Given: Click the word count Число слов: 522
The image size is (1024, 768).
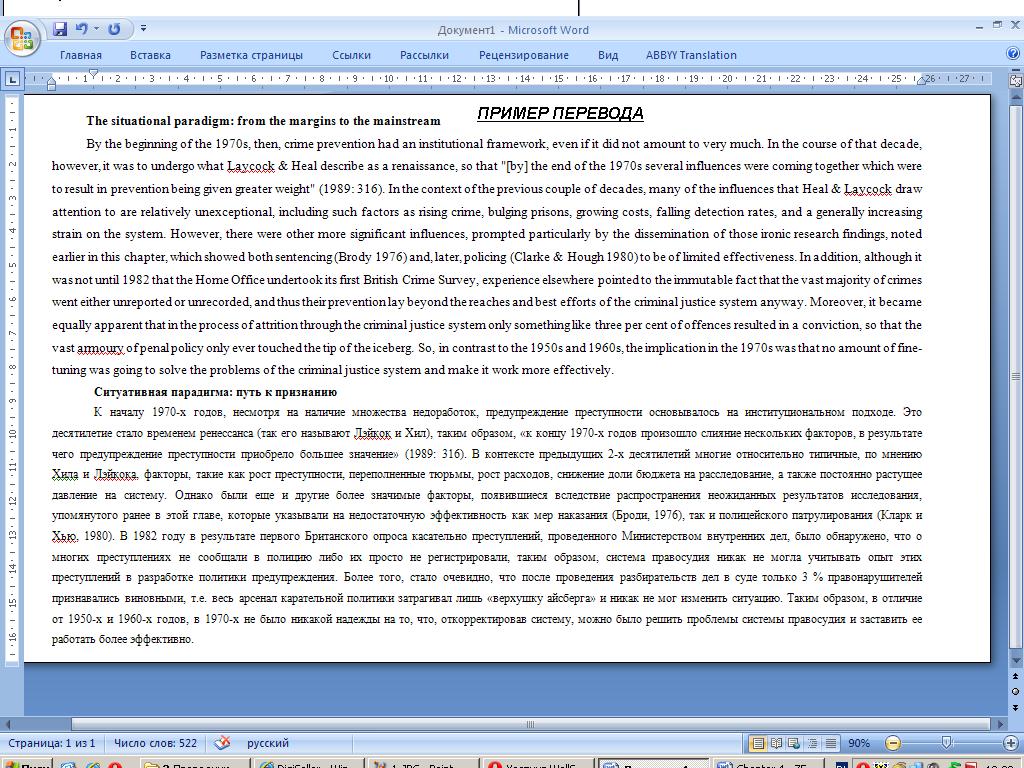Looking at the screenshot, I should (155, 743).
